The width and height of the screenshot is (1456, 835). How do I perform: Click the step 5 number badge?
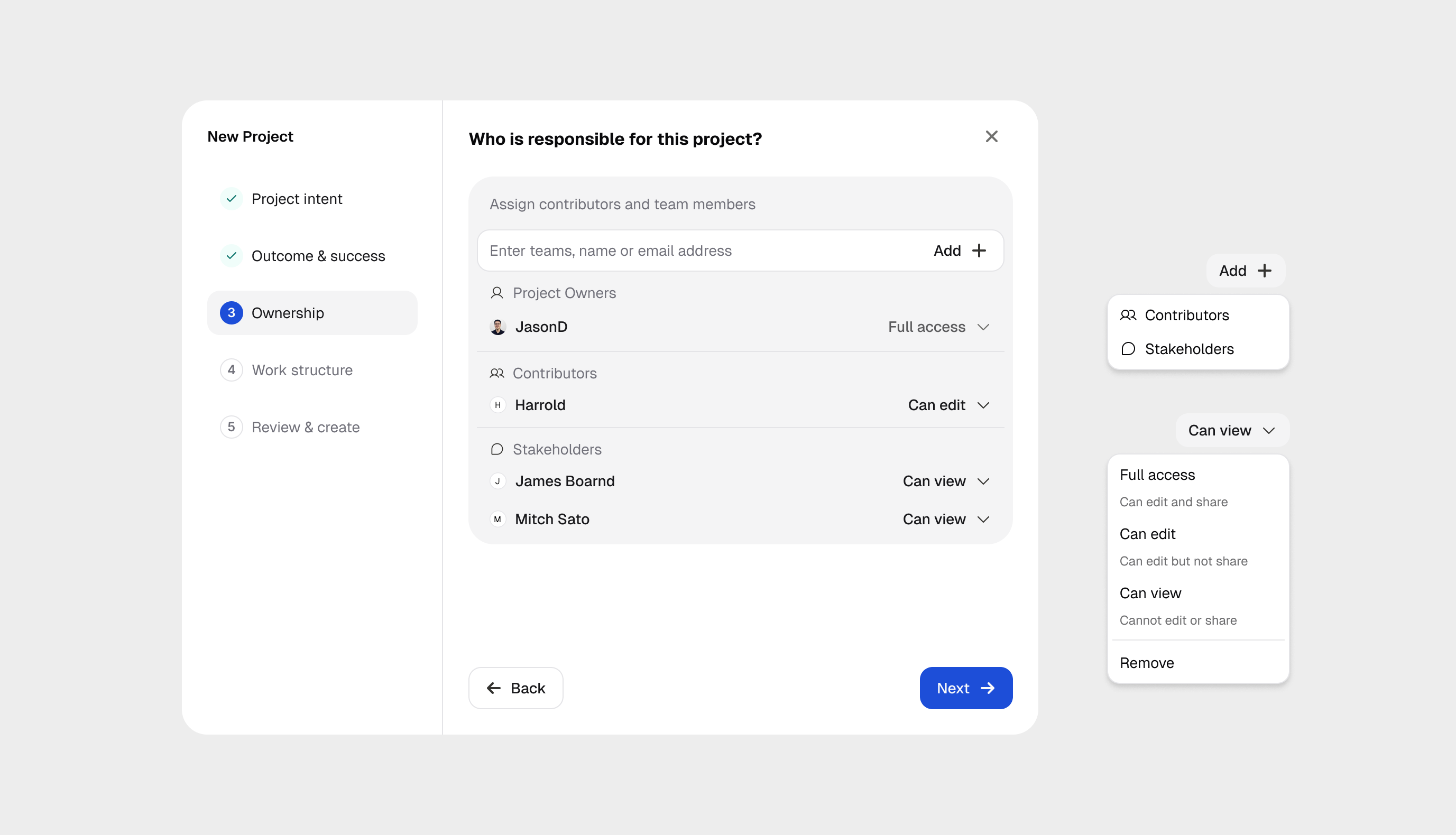[x=231, y=426]
